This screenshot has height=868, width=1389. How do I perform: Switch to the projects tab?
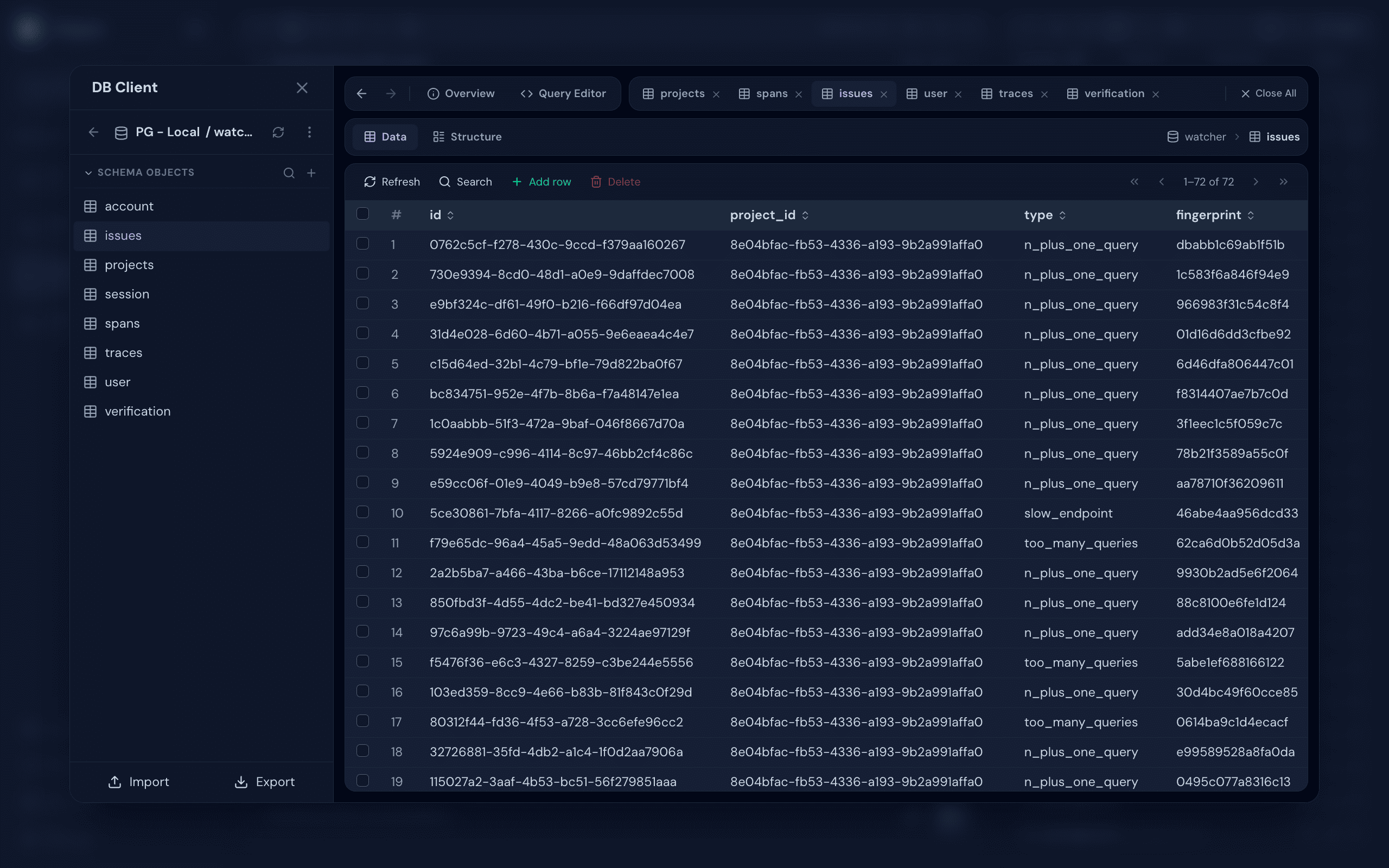pyautogui.click(x=673, y=93)
